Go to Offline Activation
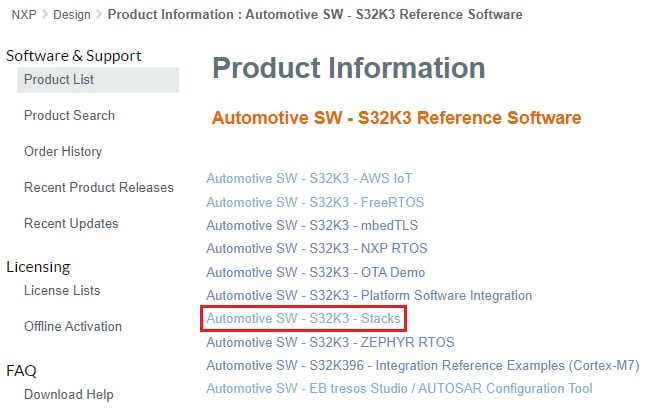Viewport: 654px width, 411px height. click(x=72, y=327)
